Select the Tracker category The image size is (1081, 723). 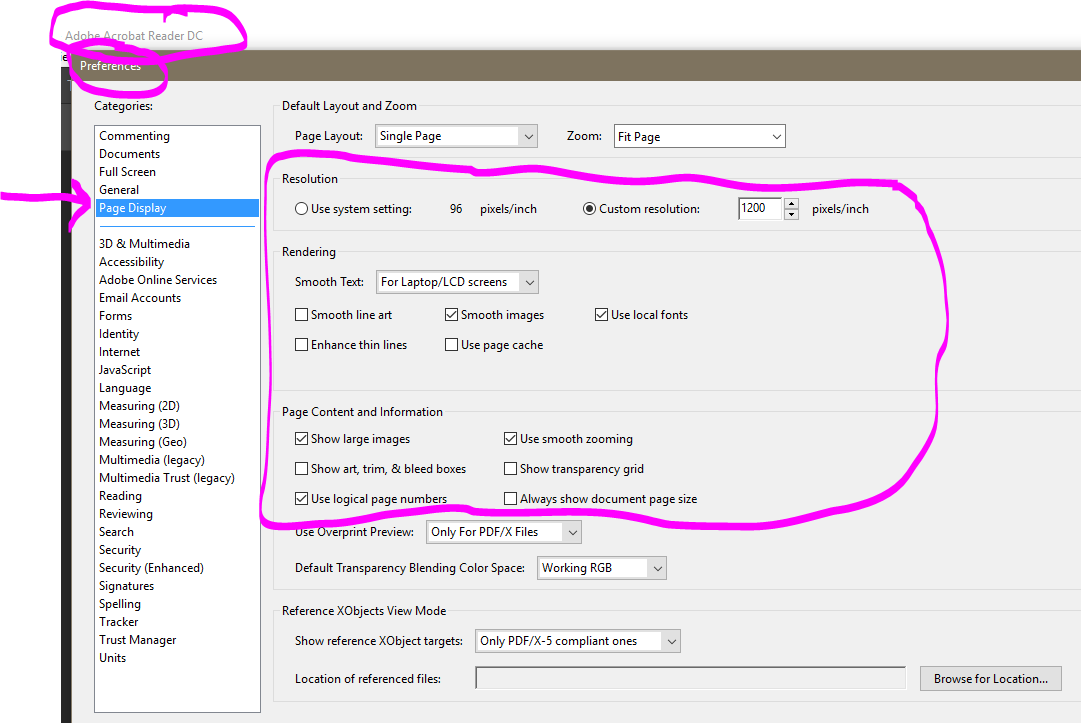click(x=119, y=622)
